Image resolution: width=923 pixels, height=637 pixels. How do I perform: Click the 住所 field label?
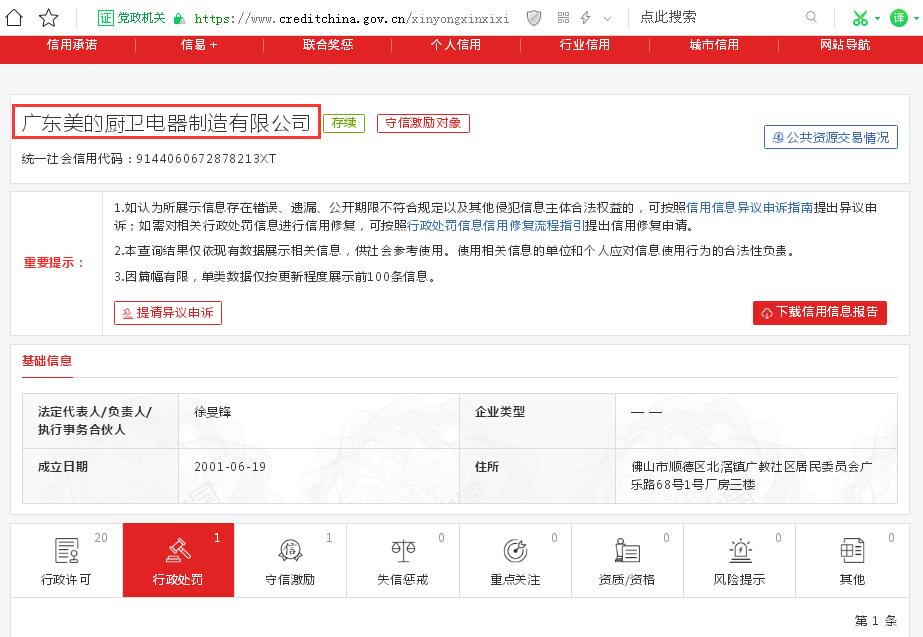point(487,467)
